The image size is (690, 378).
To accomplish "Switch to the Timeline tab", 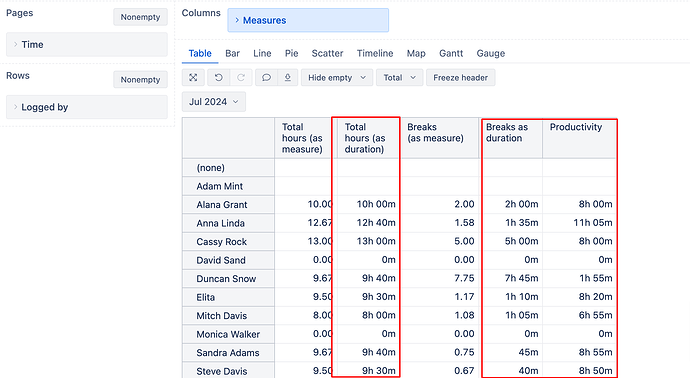I will click(x=375, y=53).
